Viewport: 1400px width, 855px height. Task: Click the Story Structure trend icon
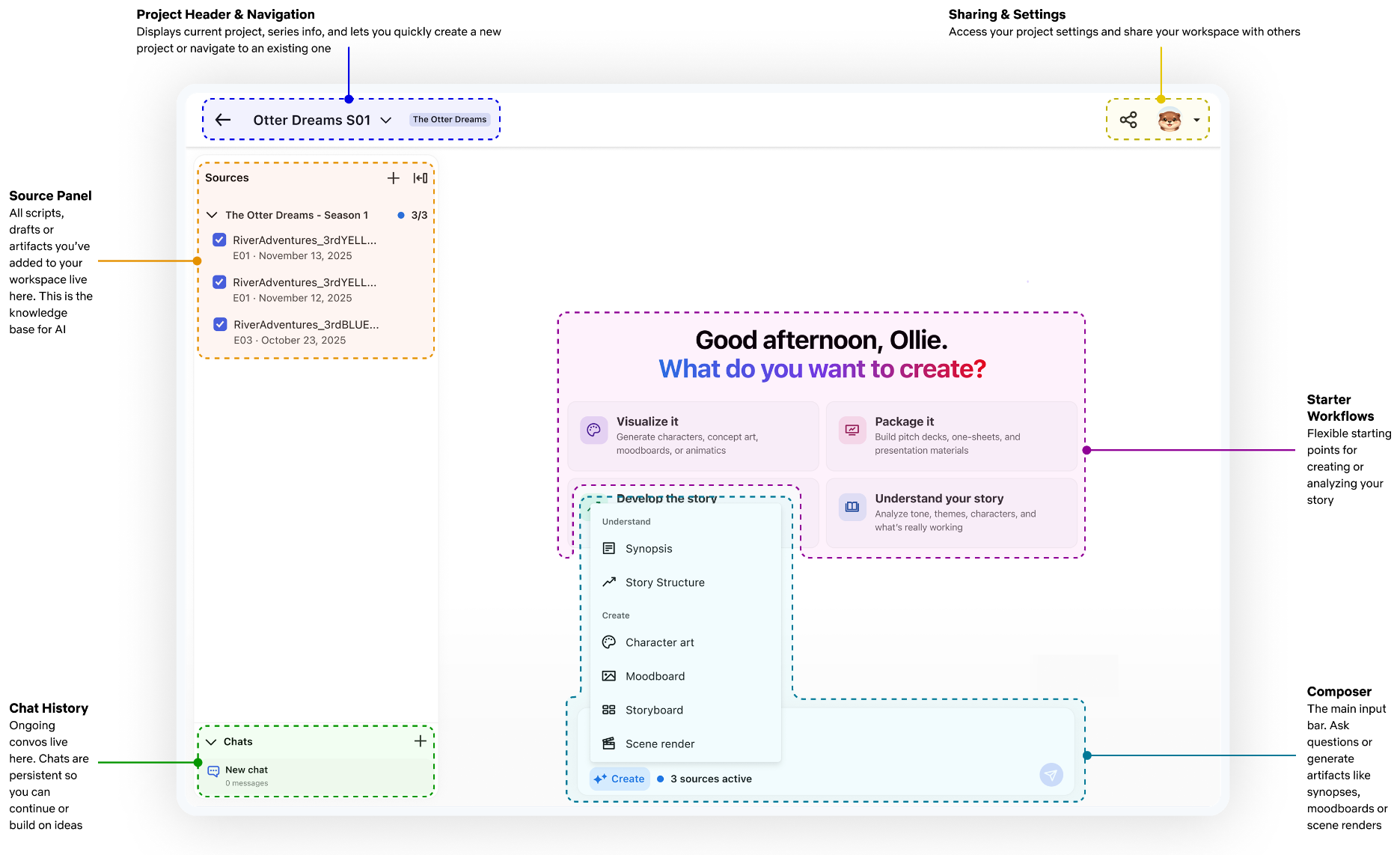click(609, 582)
